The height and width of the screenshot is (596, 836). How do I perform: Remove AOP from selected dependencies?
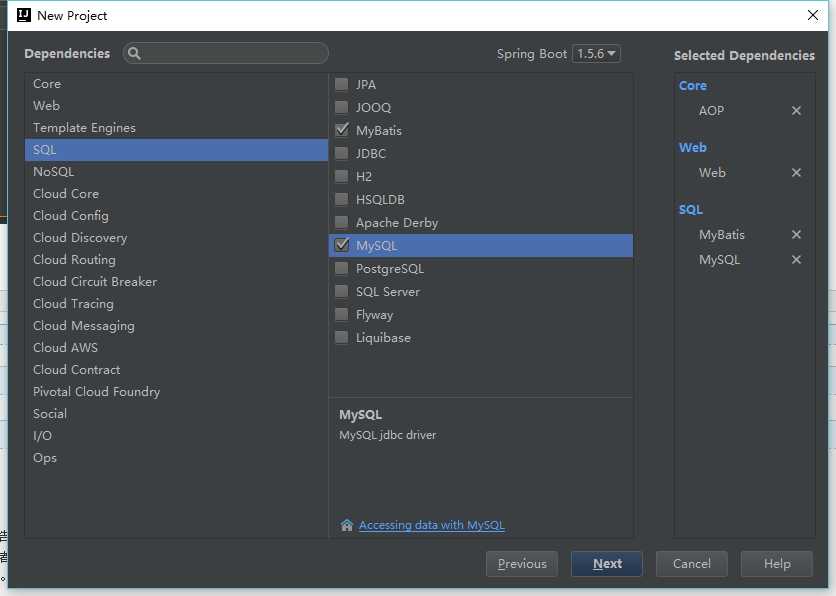796,110
